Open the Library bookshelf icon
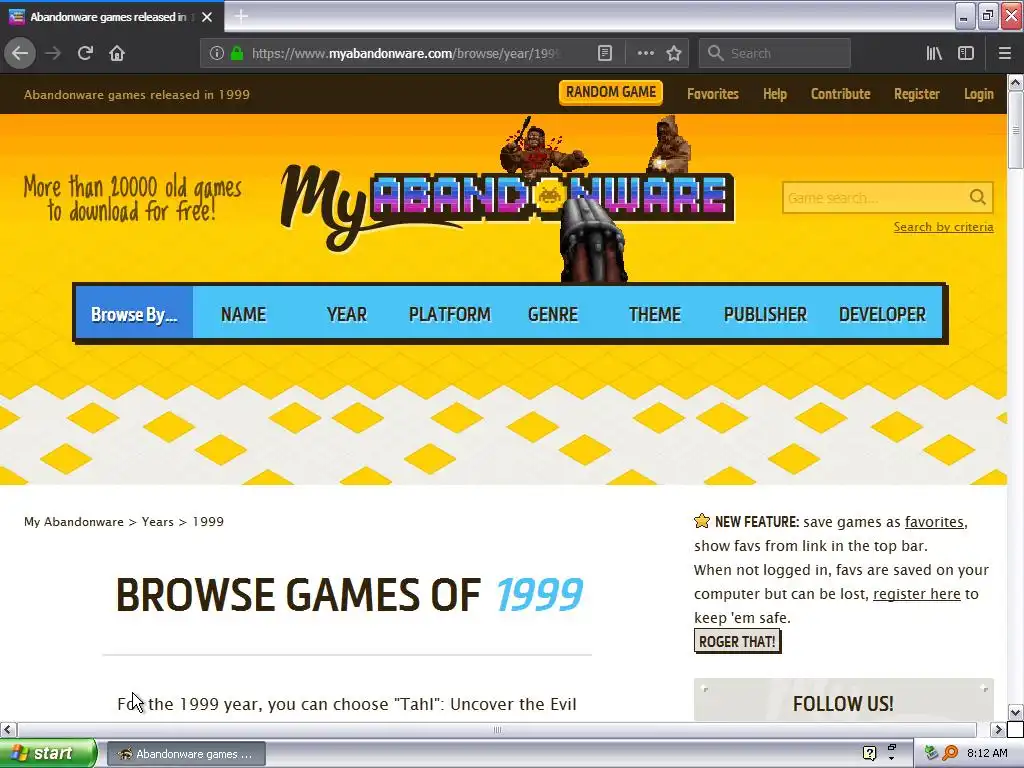Image resolution: width=1024 pixels, height=768 pixels. [x=934, y=54]
